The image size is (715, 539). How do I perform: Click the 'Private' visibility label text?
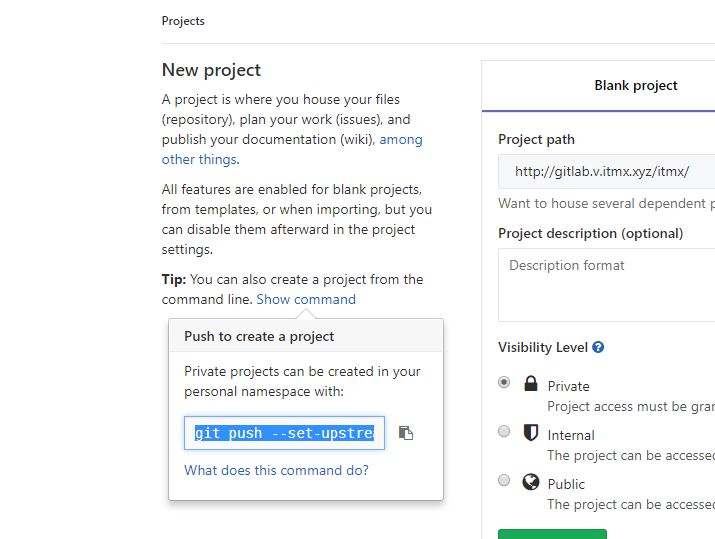568,386
